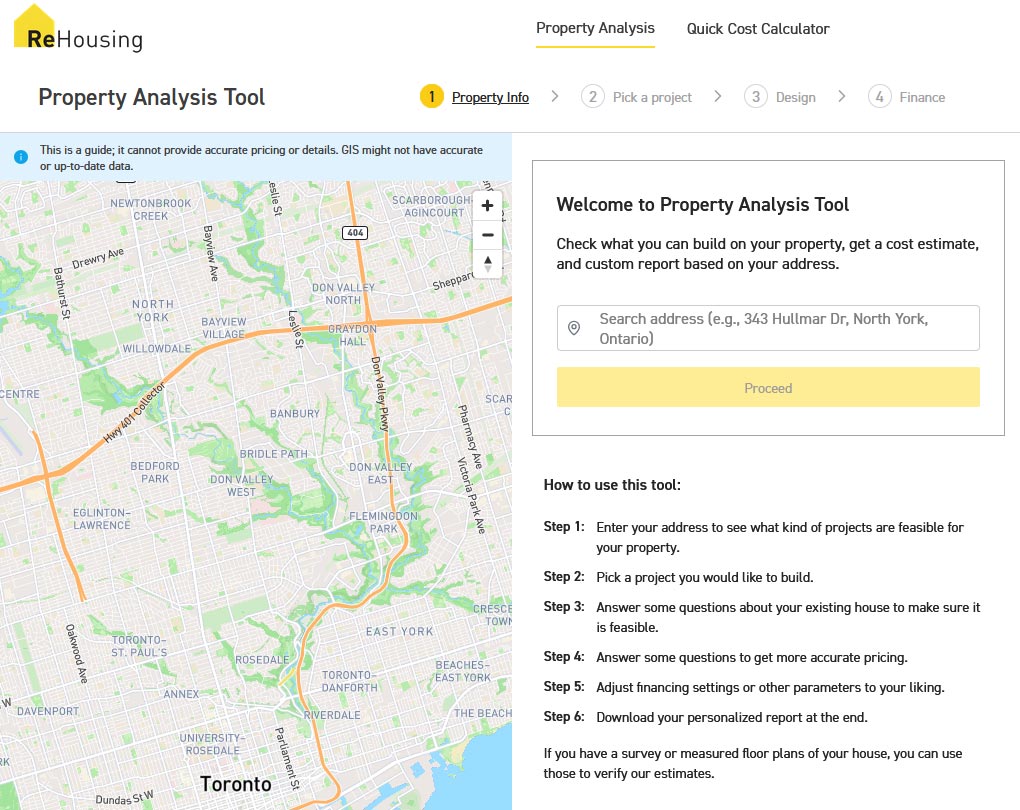Select the Property Info step
Screen dimensions: 1020x810
click(490, 97)
